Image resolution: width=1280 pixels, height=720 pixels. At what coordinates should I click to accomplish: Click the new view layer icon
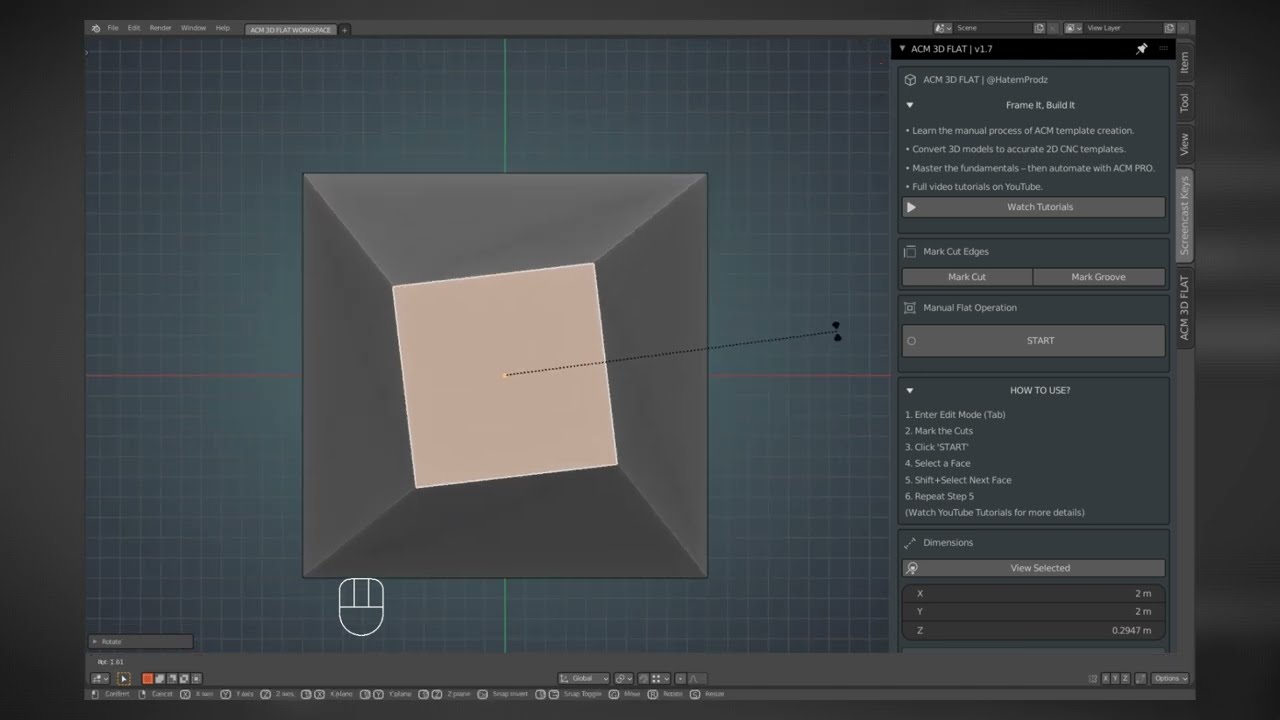click(x=1169, y=28)
